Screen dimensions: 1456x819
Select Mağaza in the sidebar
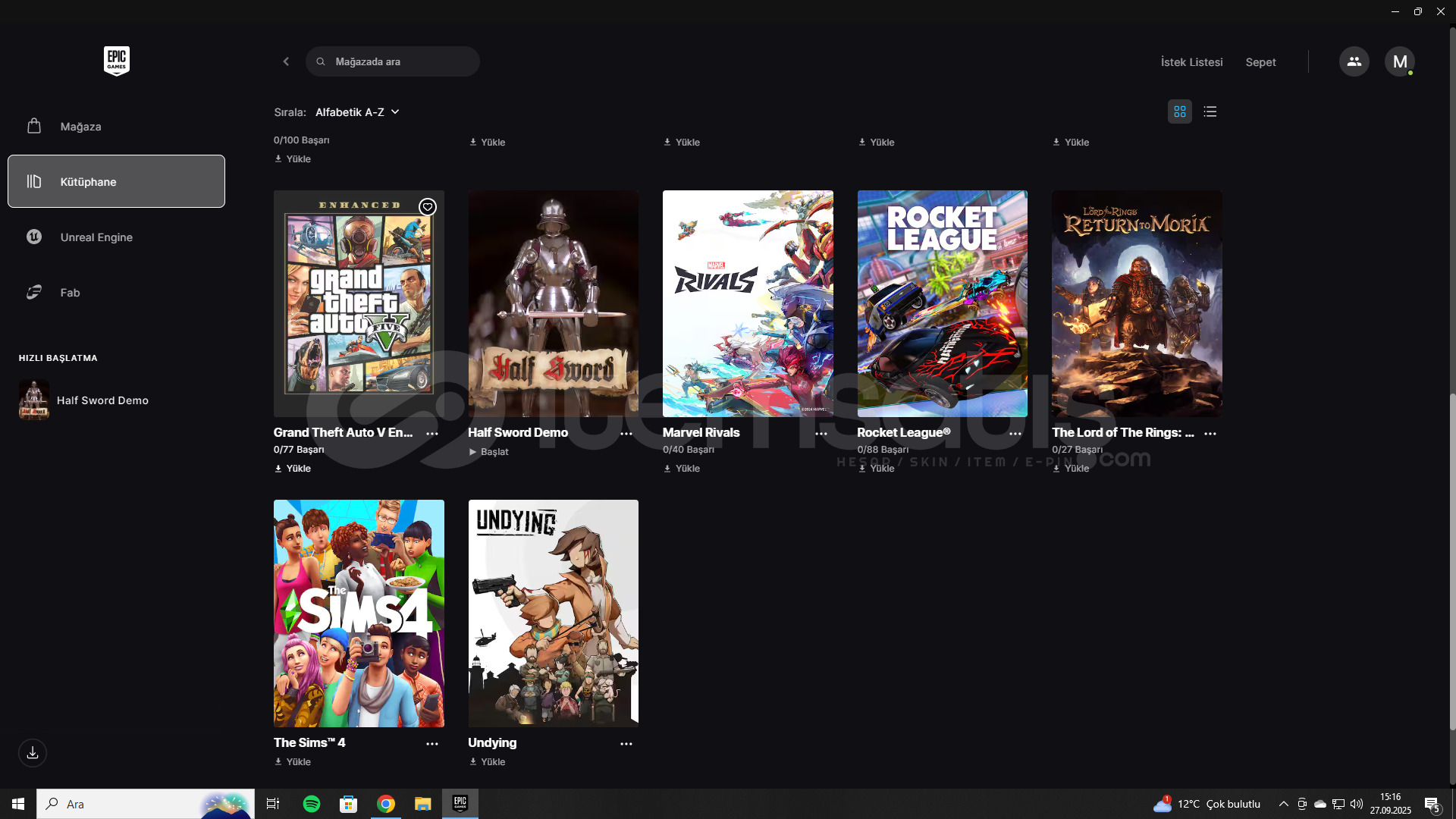click(x=80, y=127)
